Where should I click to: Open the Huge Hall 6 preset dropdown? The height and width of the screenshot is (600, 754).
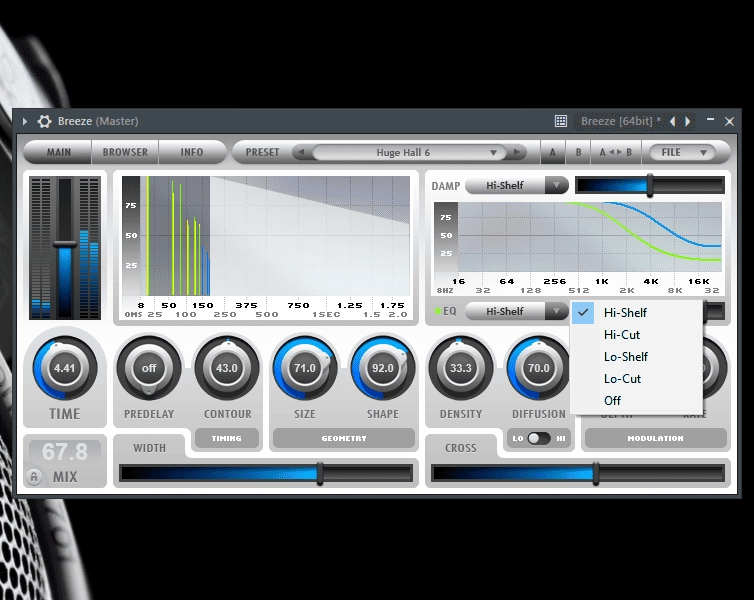(x=409, y=152)
